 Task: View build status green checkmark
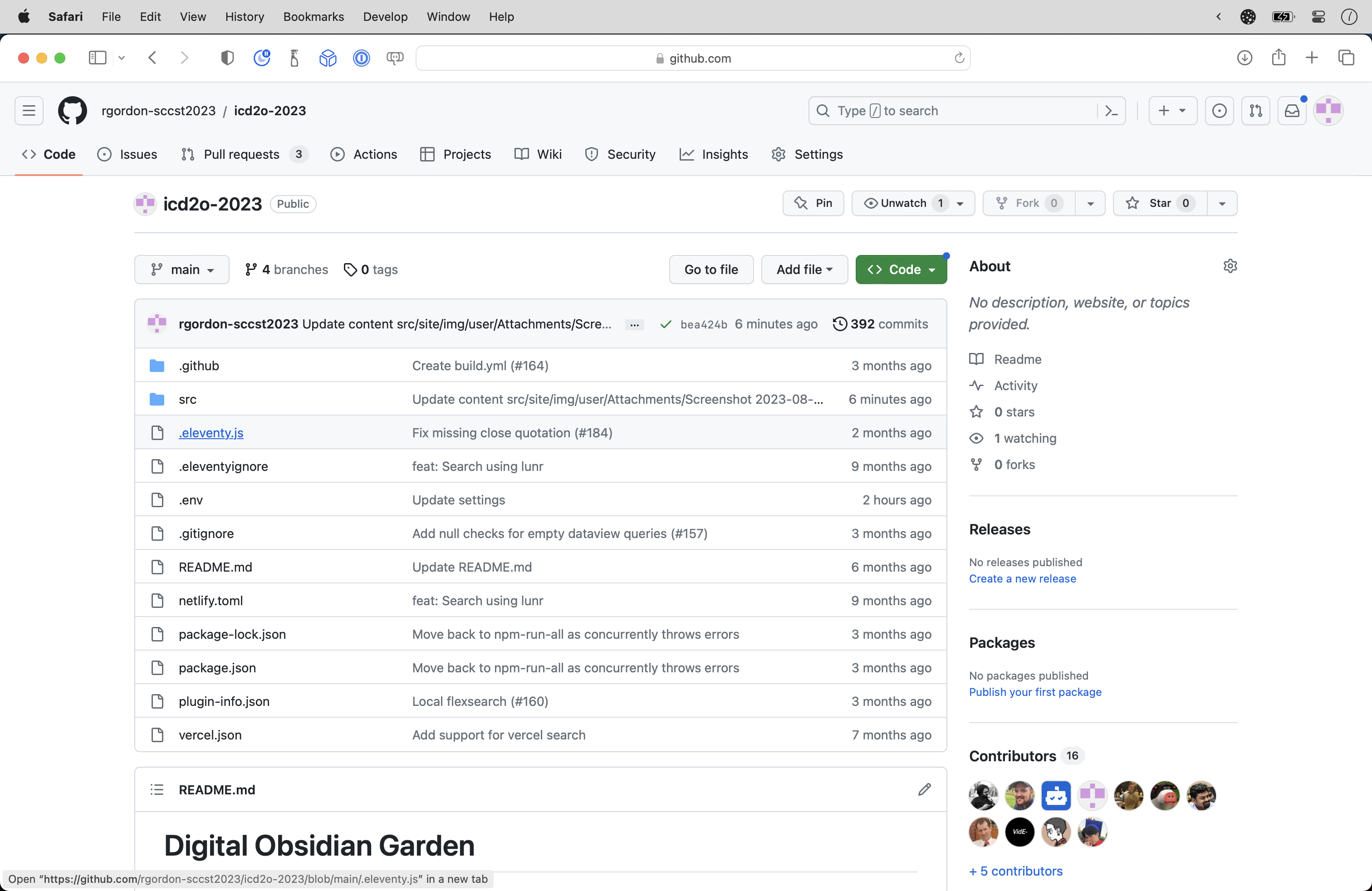click(x=666, y=324)
